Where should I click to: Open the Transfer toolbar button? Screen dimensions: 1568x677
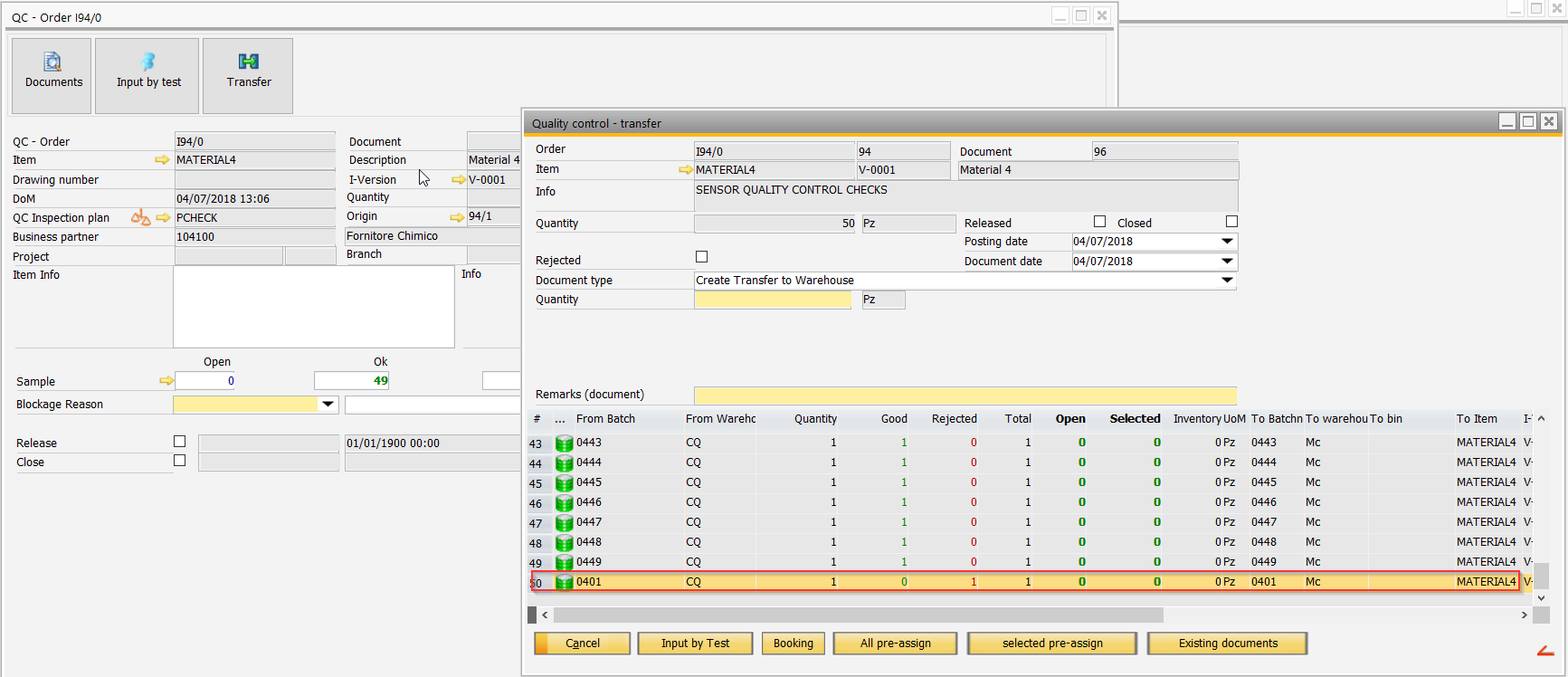[248, 76]
